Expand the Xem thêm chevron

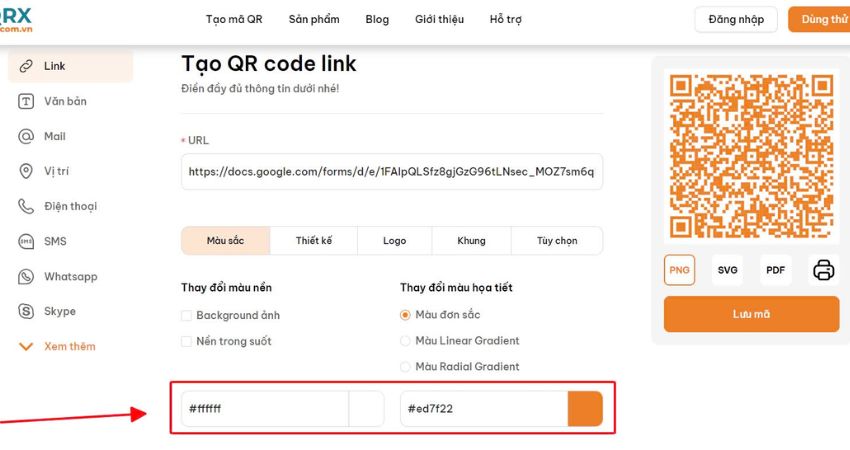(x=25, y=346)
